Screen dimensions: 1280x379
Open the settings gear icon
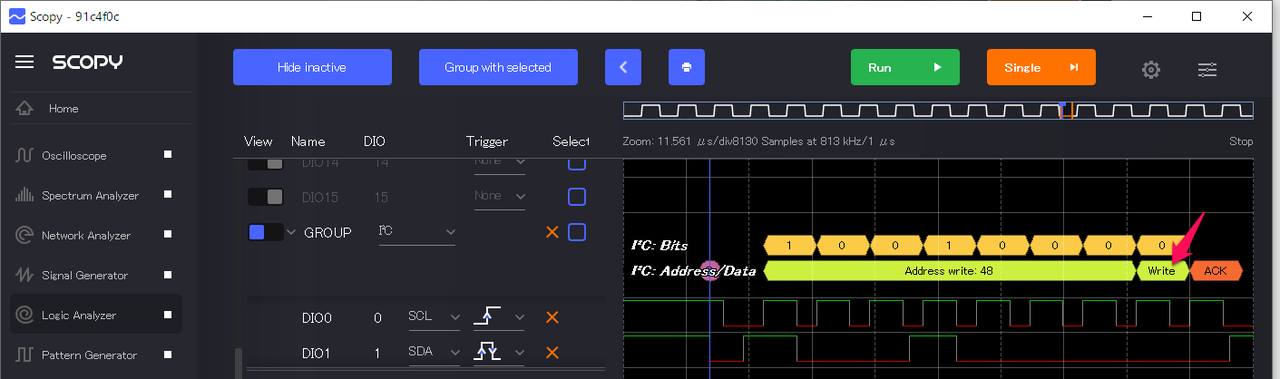[x=1151, y=69]
